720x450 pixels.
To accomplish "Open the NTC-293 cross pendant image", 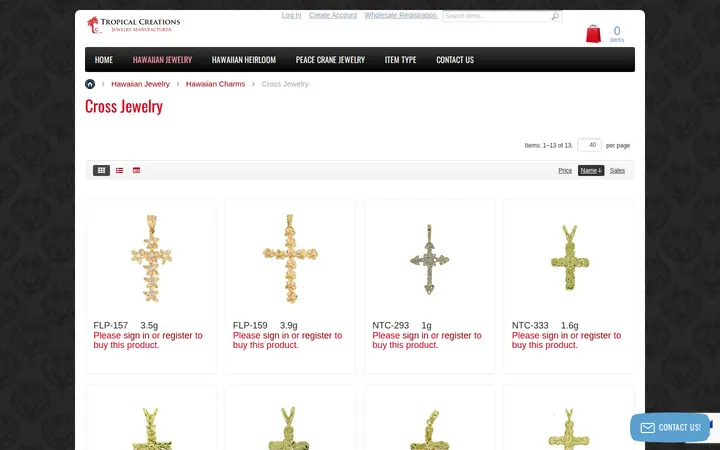I will click(429, 260).
